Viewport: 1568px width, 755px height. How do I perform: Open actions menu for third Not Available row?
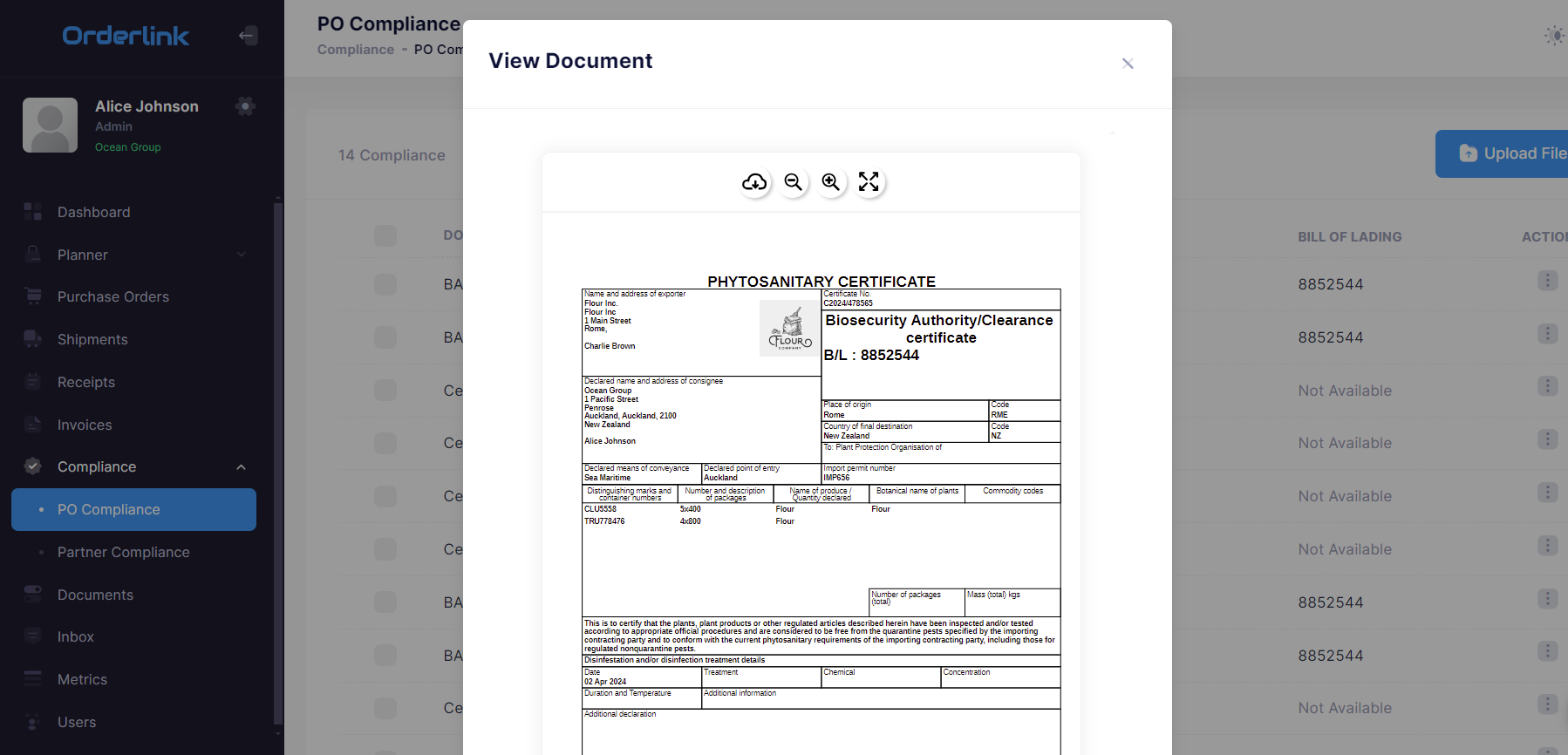1547,492
